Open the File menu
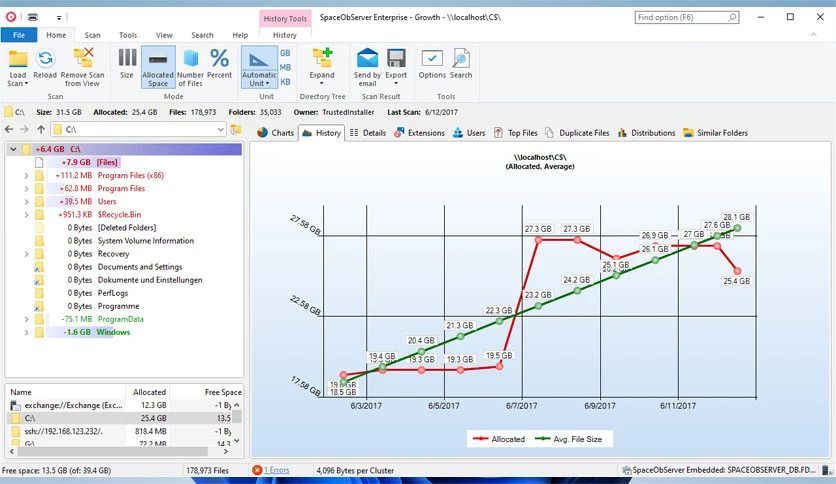 [19, 35]
